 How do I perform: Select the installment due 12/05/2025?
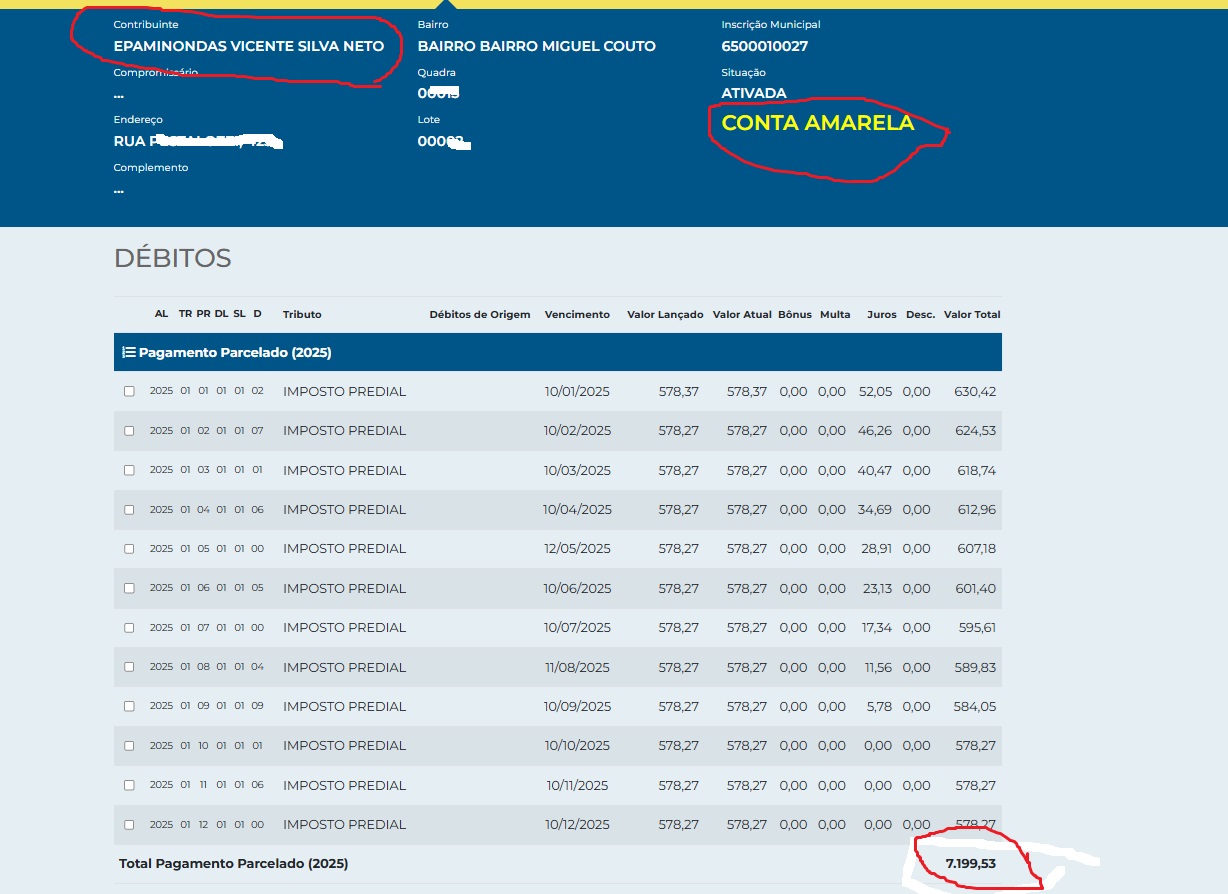coord(129,549)
